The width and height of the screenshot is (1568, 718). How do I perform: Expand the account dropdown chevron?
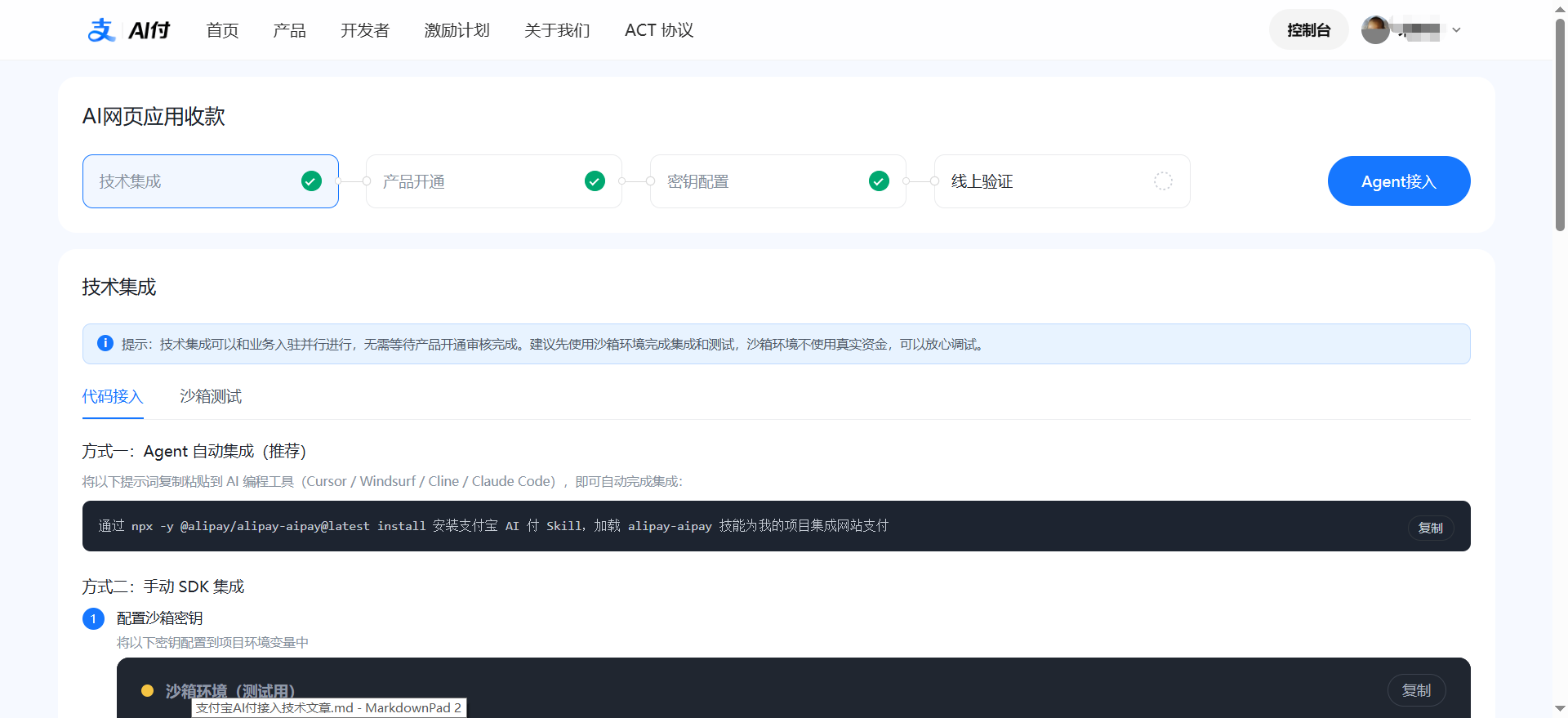pyautogui.click(x=1456, y=30)
